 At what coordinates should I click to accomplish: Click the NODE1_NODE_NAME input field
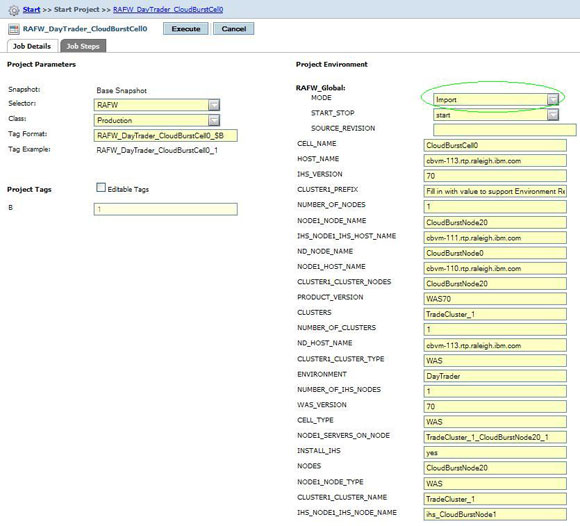tap(495, 222)
